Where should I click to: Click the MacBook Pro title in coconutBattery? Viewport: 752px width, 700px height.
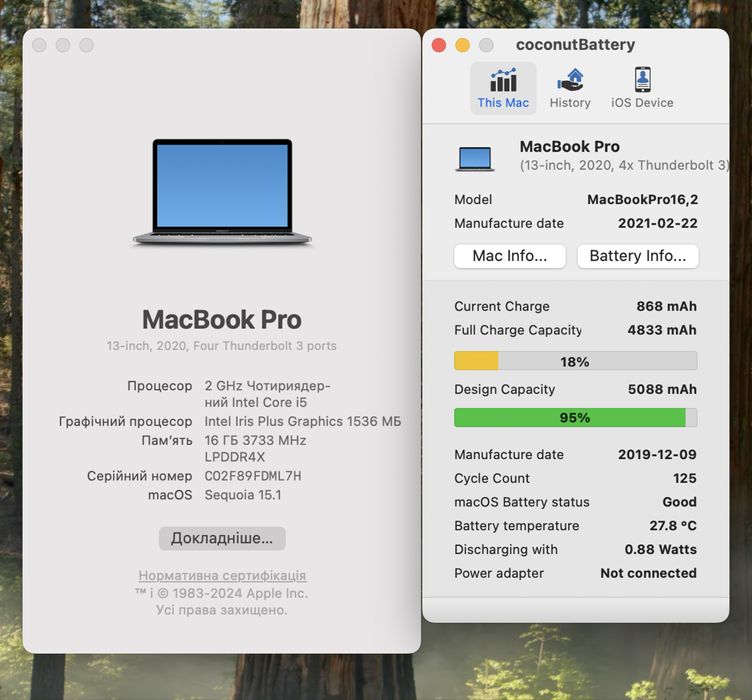(x=570, y=146)
